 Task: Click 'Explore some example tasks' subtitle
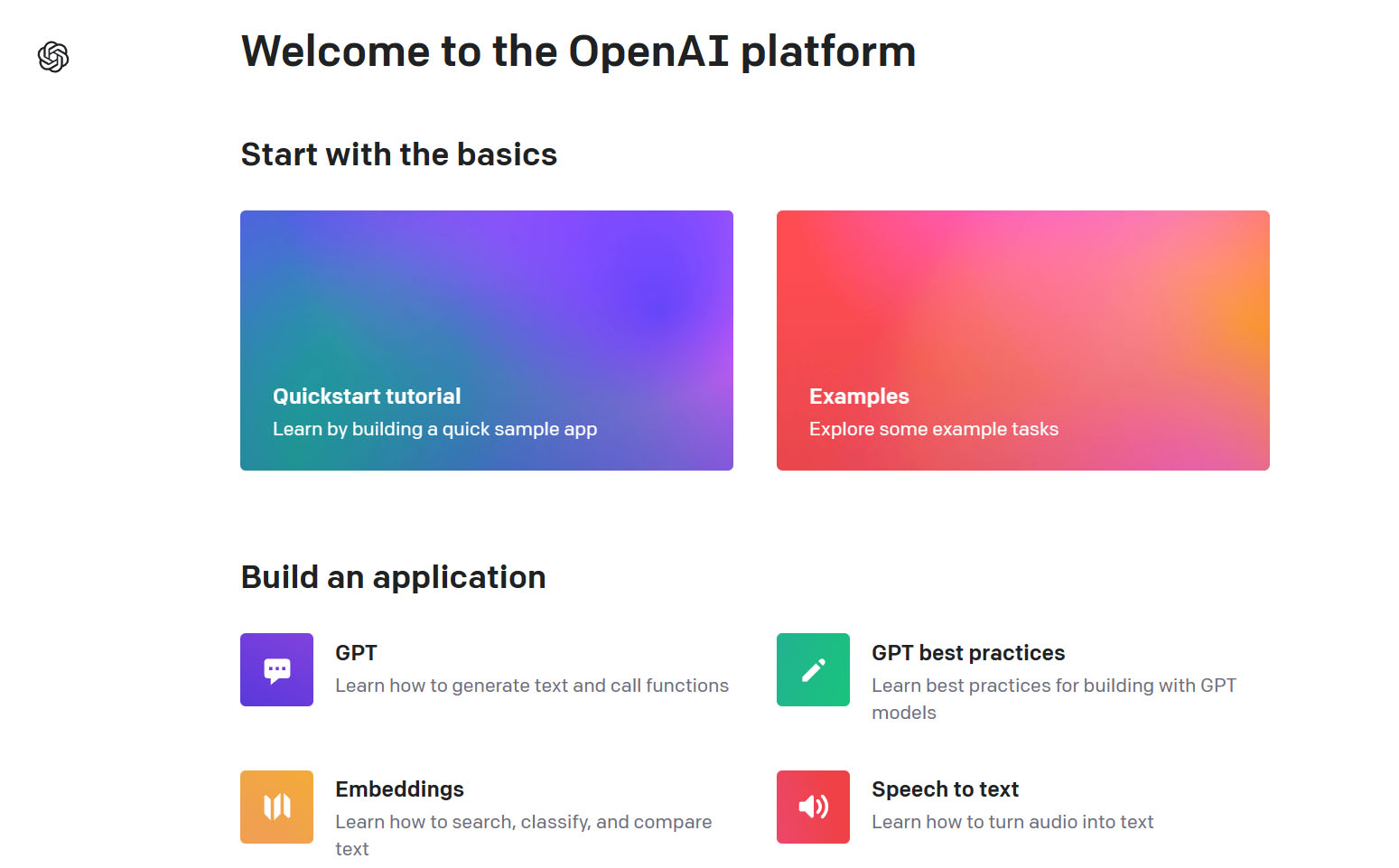click(933, 429)
